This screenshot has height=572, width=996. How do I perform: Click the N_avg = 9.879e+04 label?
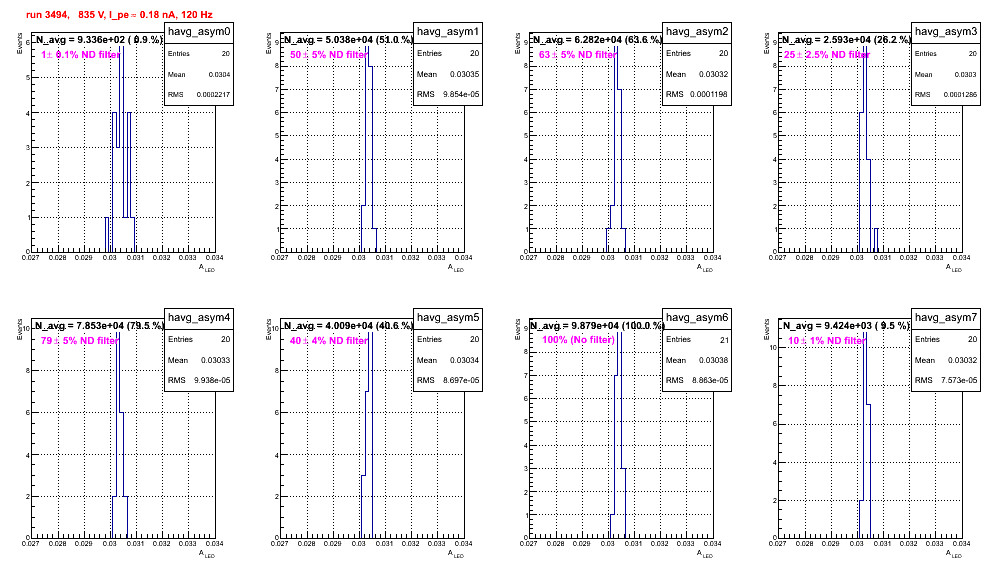click(597, 325)
